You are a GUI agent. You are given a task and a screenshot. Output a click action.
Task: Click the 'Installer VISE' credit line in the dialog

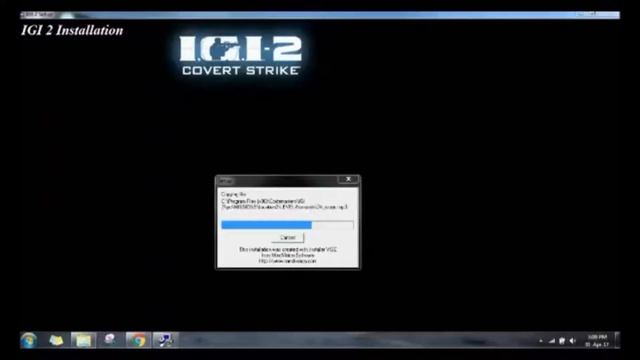[x=288, y=249]
